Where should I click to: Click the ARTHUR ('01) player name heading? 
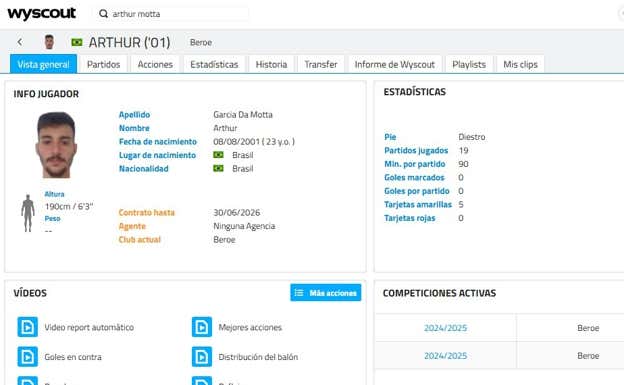tap(129, 42)
